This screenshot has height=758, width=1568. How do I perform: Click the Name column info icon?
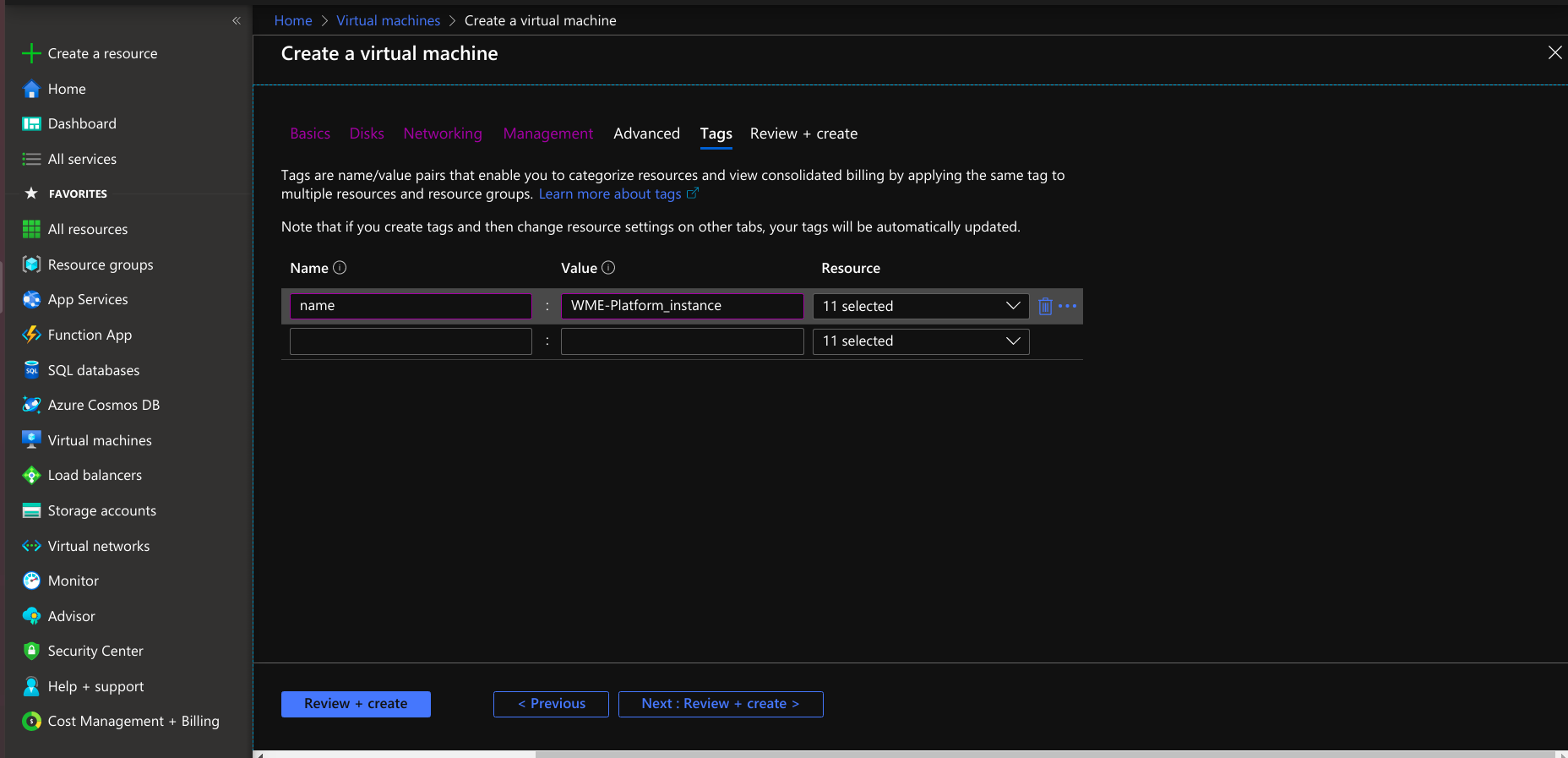click(x=340, y=268)
